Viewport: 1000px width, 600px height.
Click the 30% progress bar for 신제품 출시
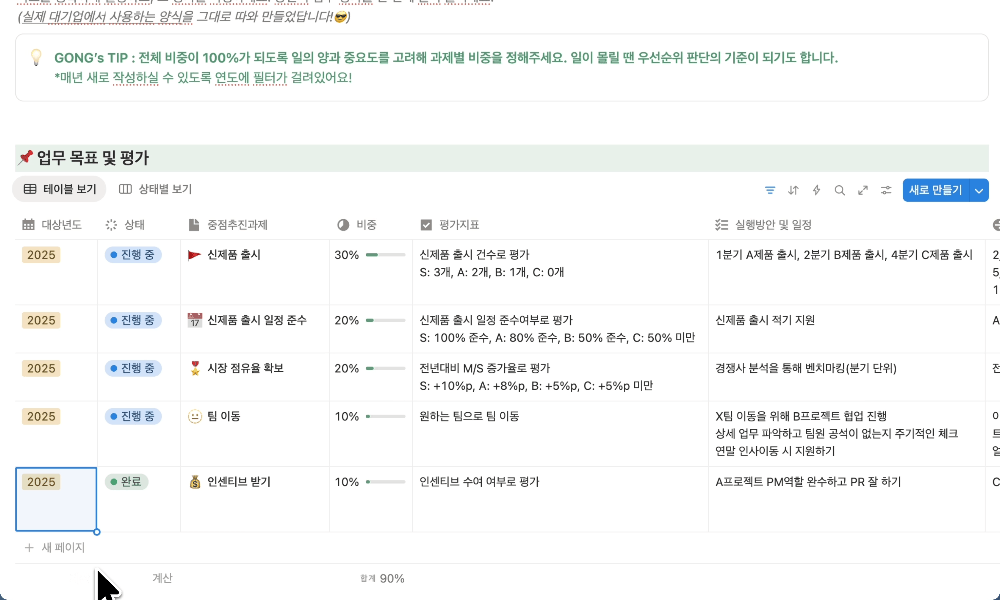(x=385, y=255)
